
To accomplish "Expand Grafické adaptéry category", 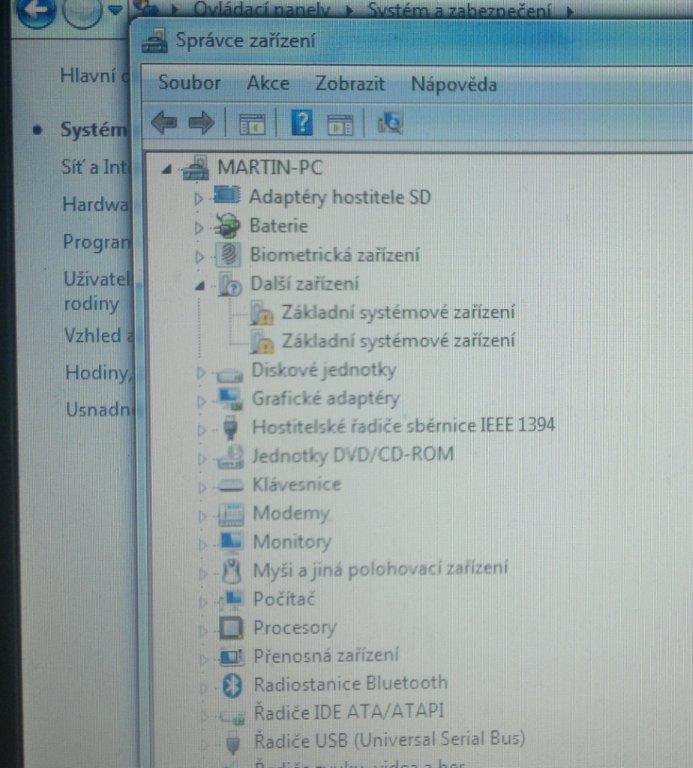I will (x=201, y=402).
